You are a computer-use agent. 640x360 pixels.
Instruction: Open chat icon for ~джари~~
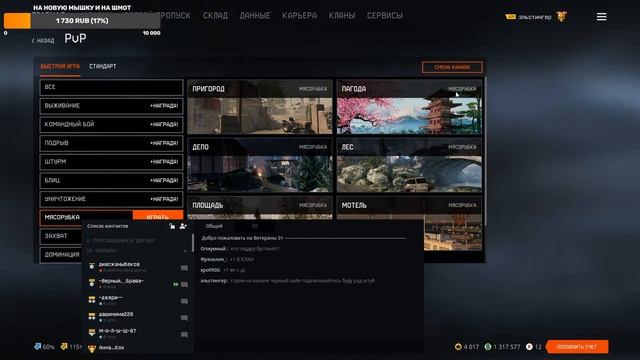click(184, 301)
